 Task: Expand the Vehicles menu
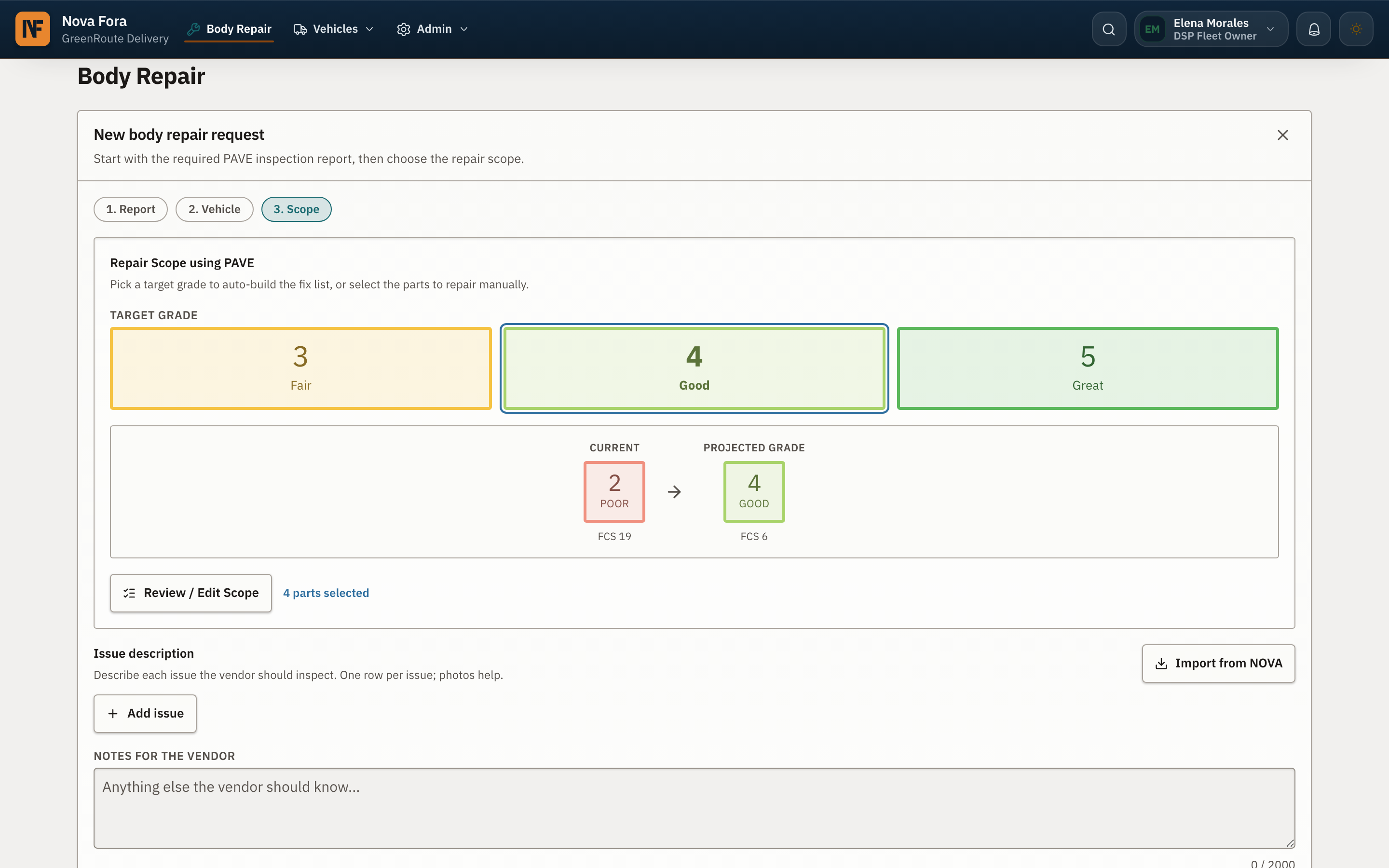[x=333, y=29]
